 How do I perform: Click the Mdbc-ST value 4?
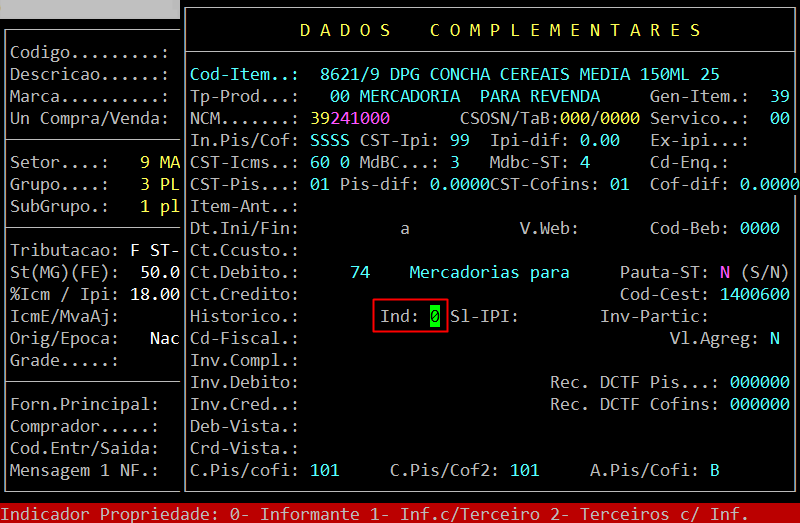point(584,163)
